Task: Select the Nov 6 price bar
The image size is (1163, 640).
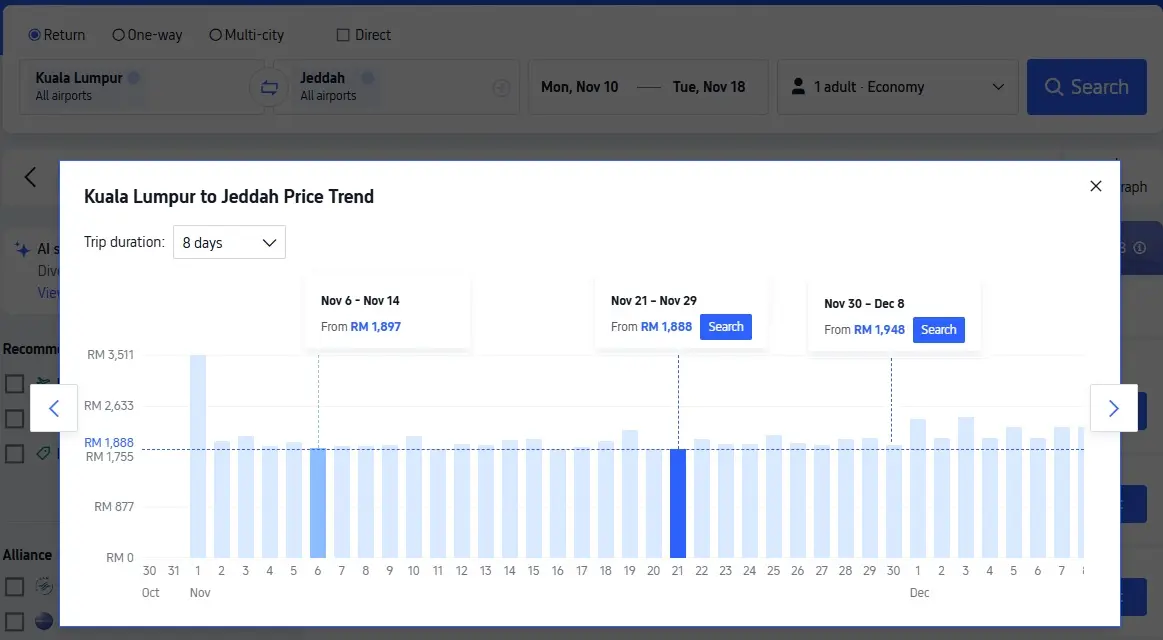Action: coord(318,502)
